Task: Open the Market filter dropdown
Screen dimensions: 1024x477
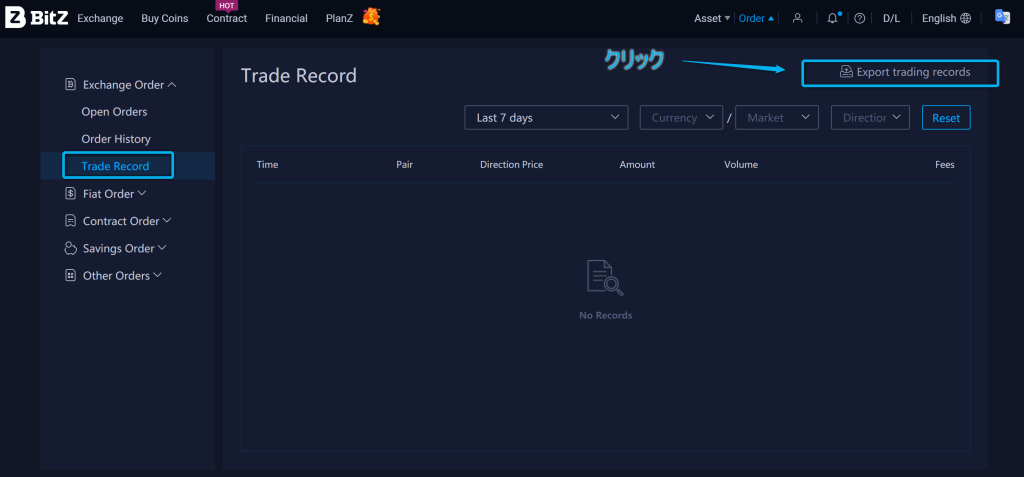Action: point(776,118)
